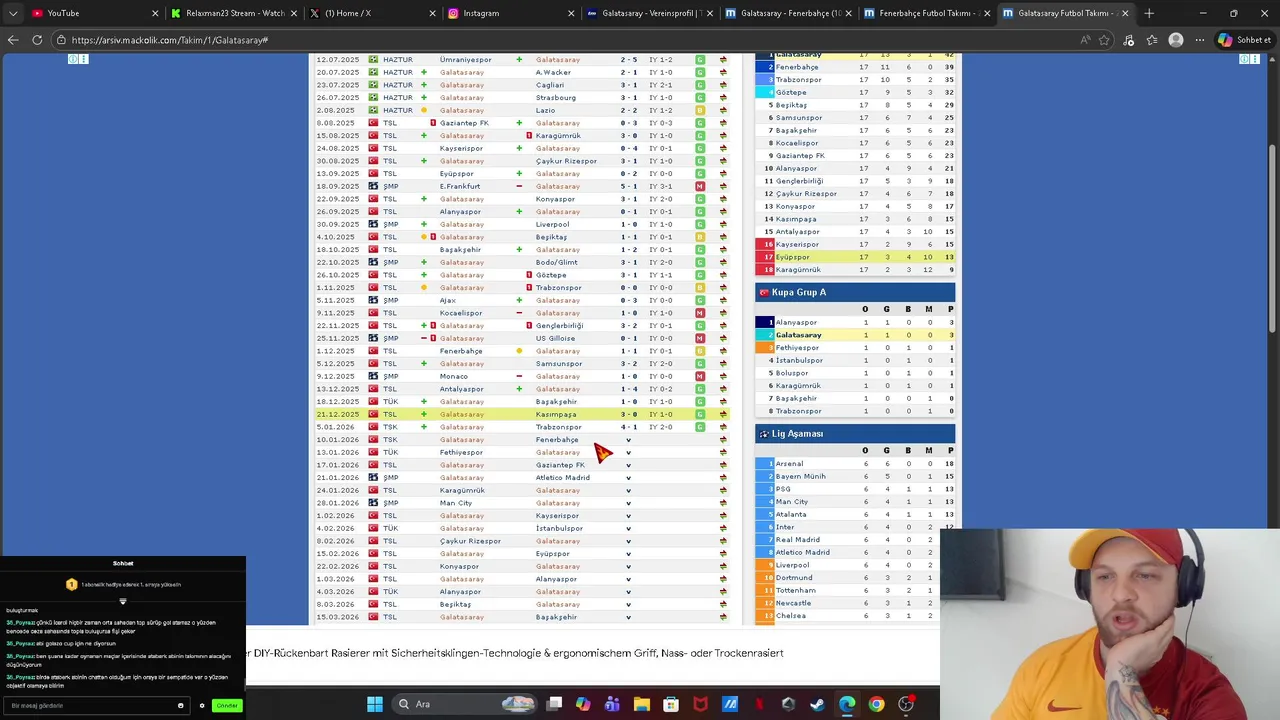Open chat settings gear icon

(202, 705)
